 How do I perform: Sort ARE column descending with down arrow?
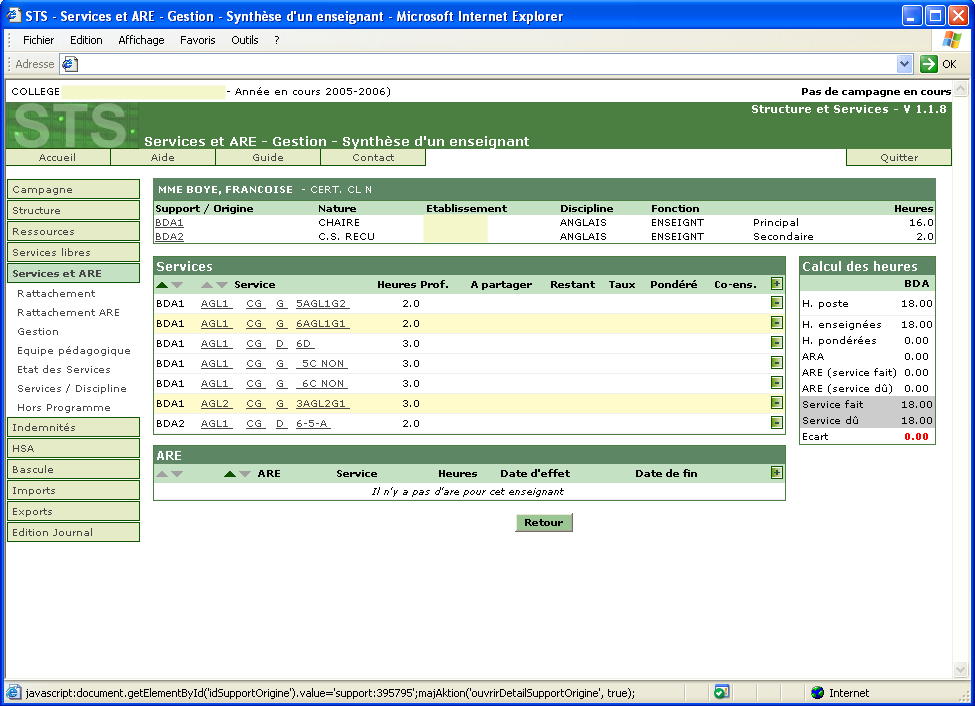coord(245,474)
